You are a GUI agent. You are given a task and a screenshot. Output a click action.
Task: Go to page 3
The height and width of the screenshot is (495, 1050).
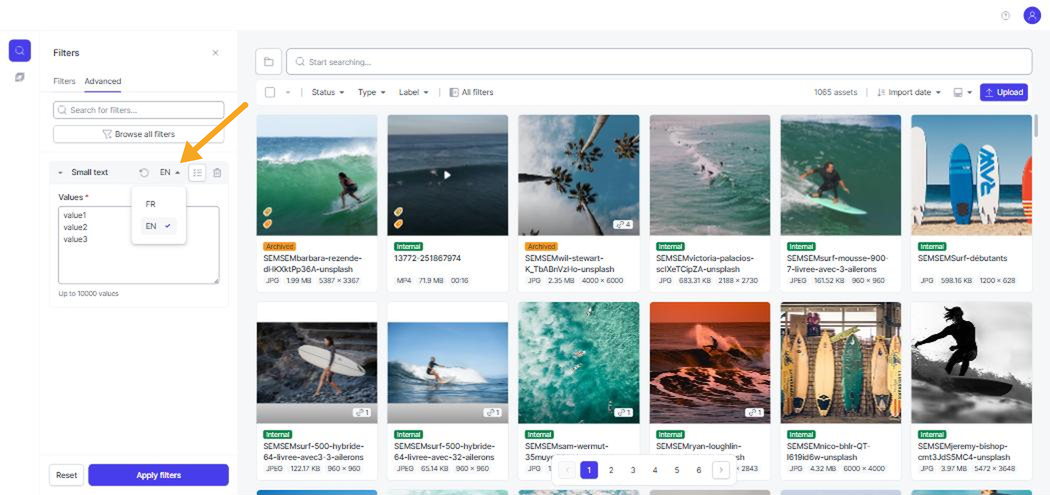tap(633, 470)
